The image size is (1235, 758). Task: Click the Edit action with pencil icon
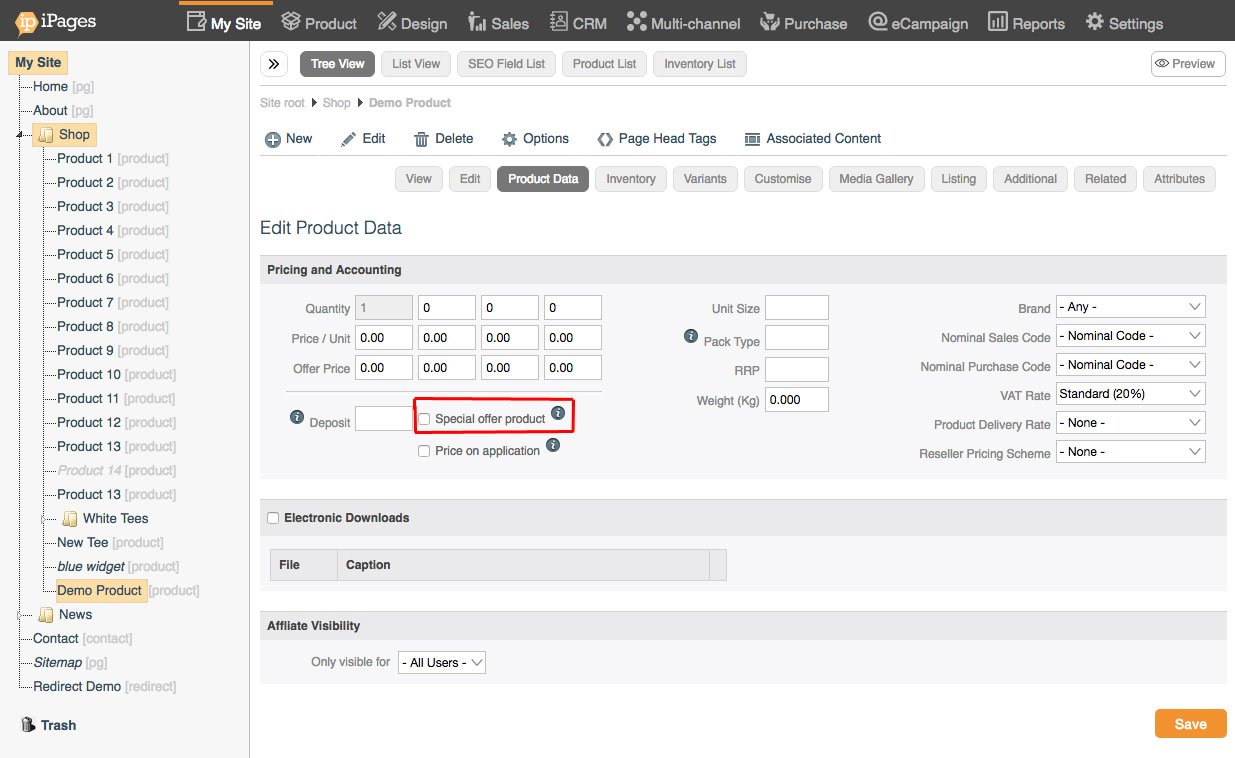(x=363, y=139)
